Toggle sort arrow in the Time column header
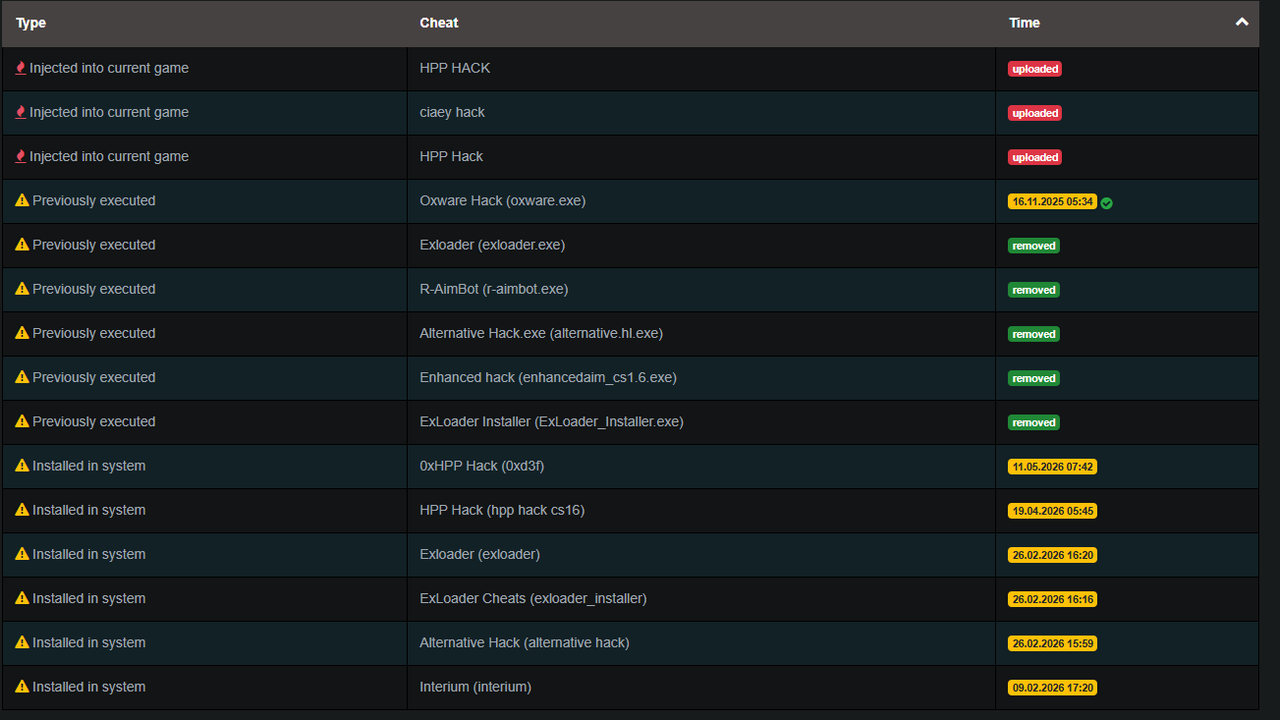1280x720 pixels. (x=1242, y=22)
